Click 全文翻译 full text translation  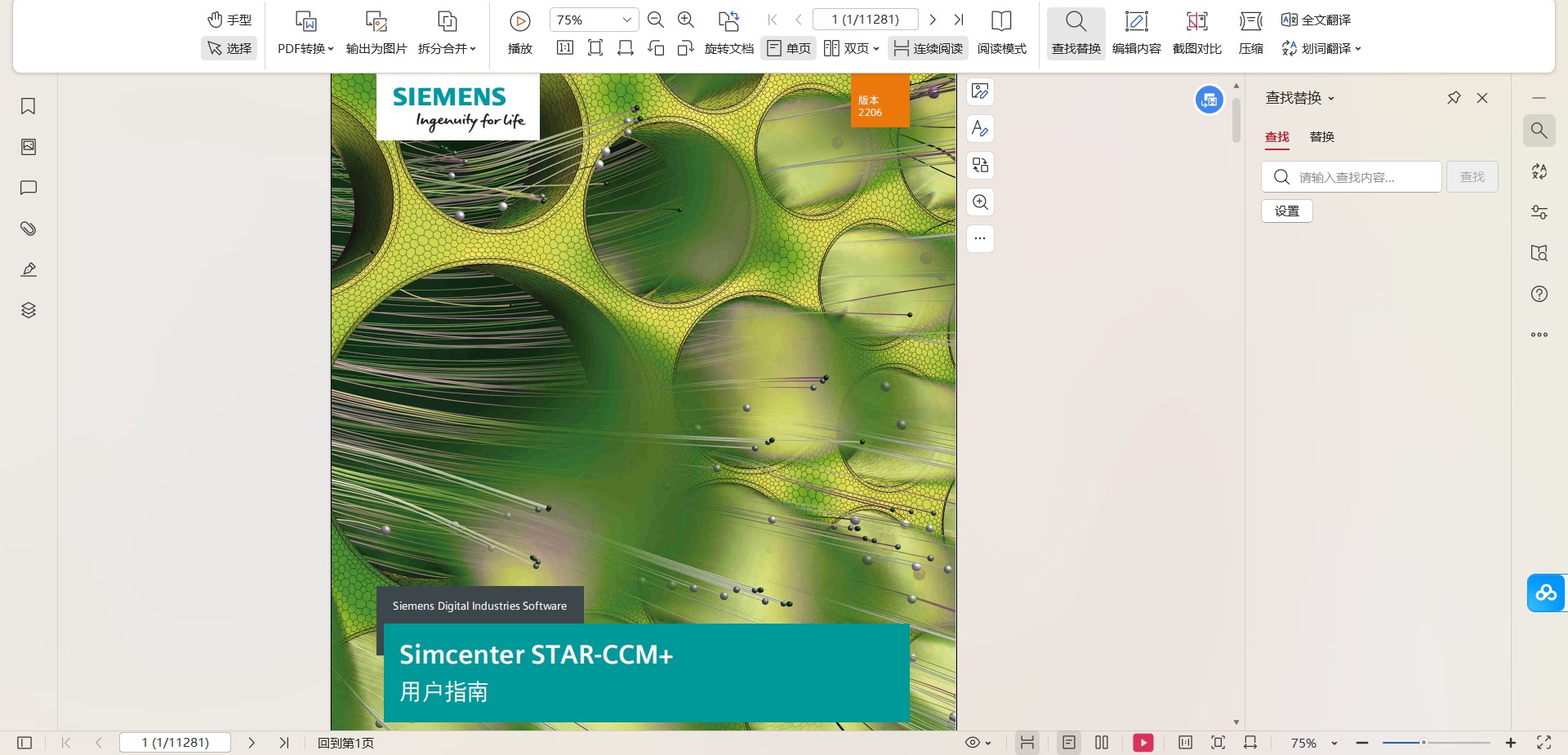point(1316,20)
